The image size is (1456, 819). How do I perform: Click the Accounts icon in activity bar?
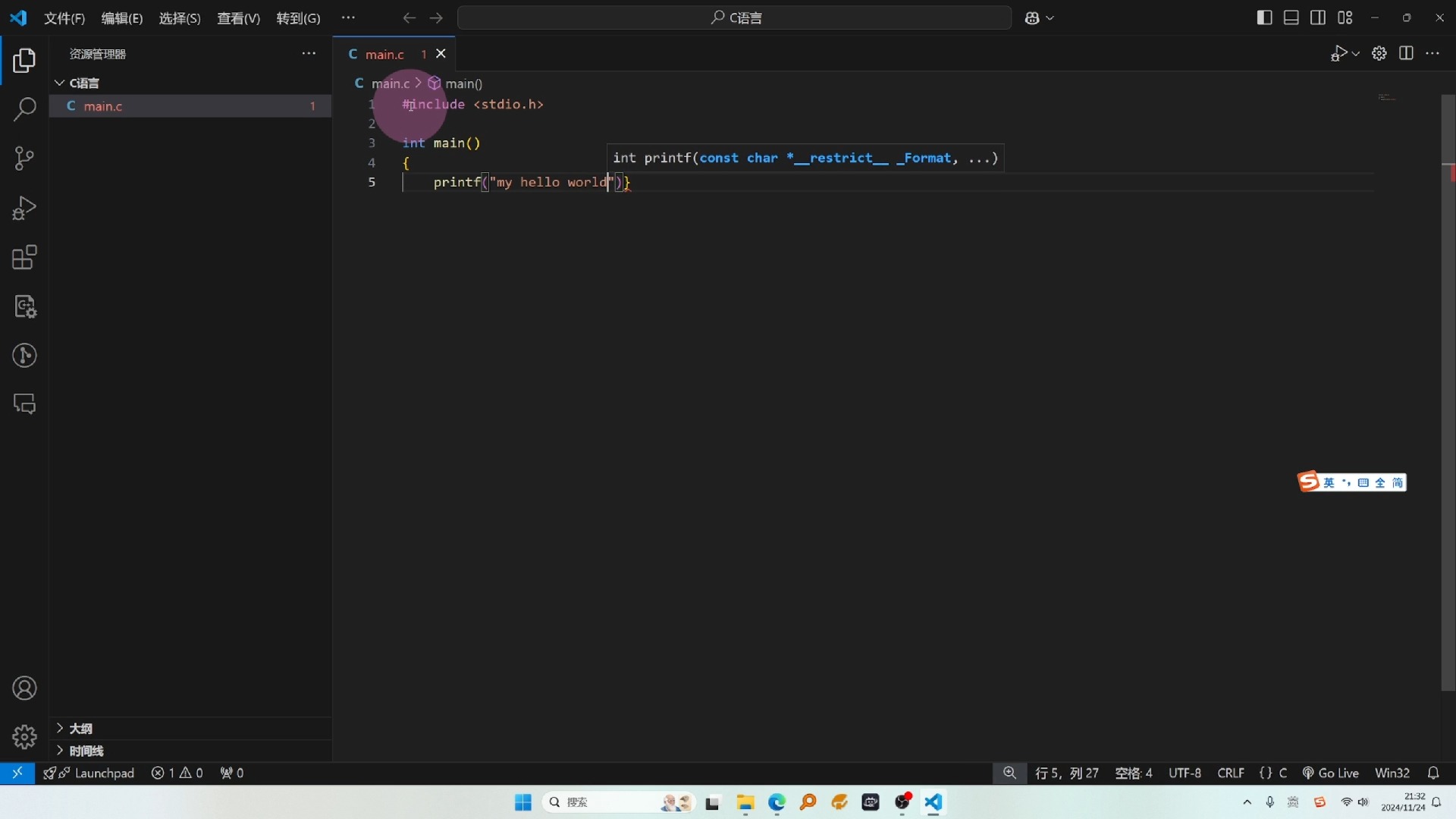tap(24, 688)
